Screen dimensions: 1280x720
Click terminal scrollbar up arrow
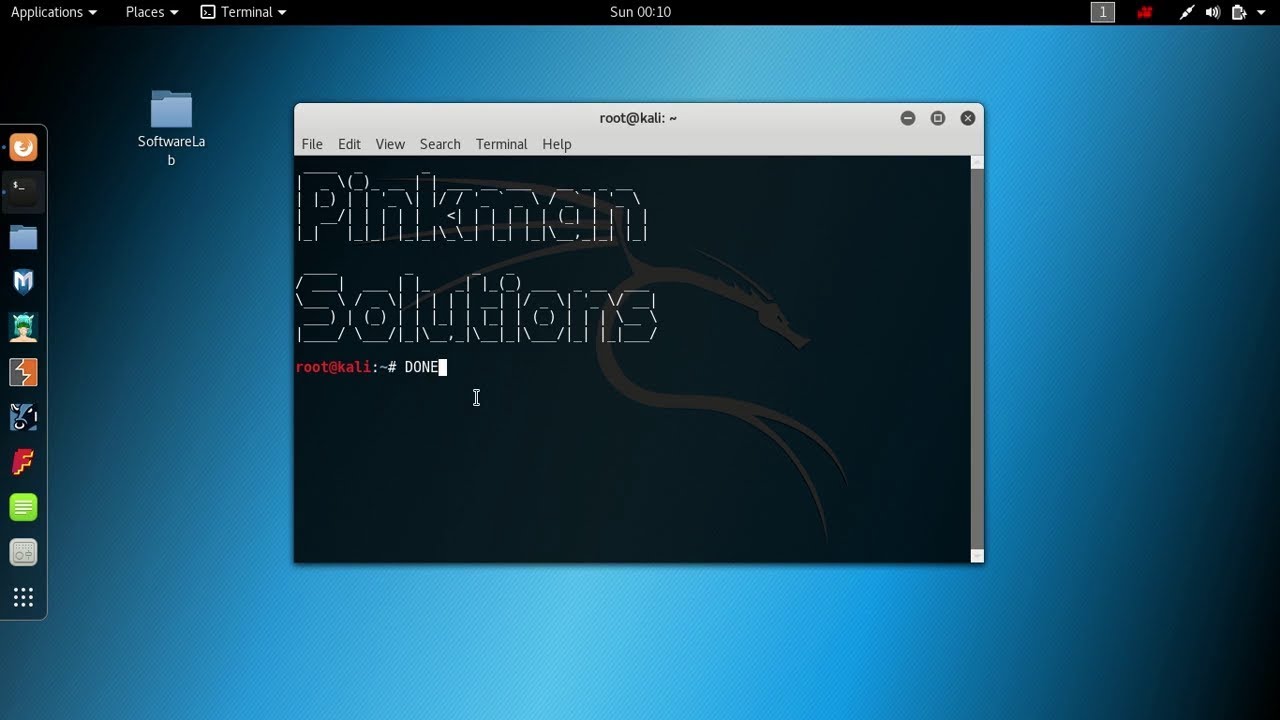[x=977, y=162]
